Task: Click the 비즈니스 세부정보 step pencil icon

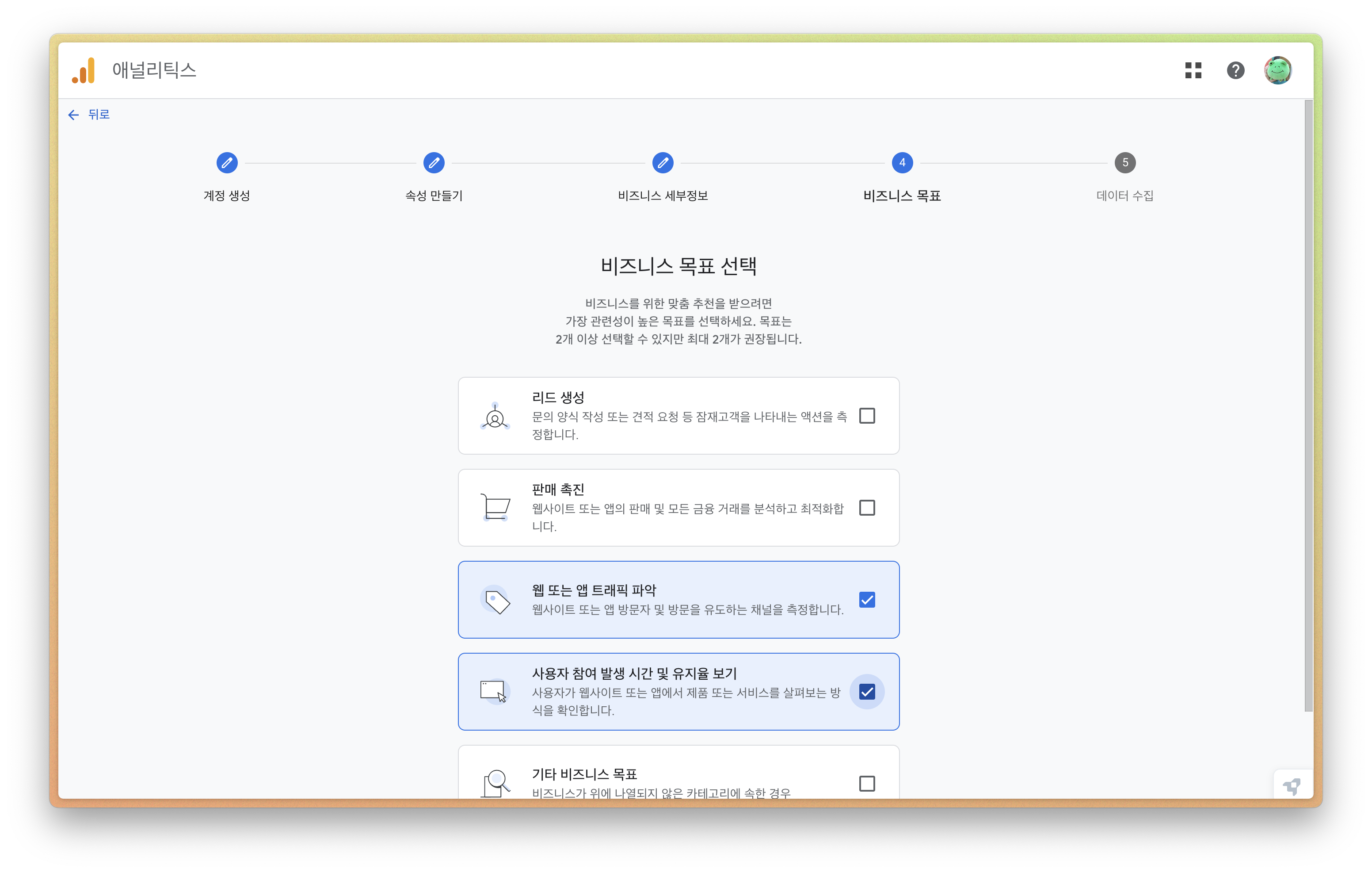Action: (x=663, y=163)
